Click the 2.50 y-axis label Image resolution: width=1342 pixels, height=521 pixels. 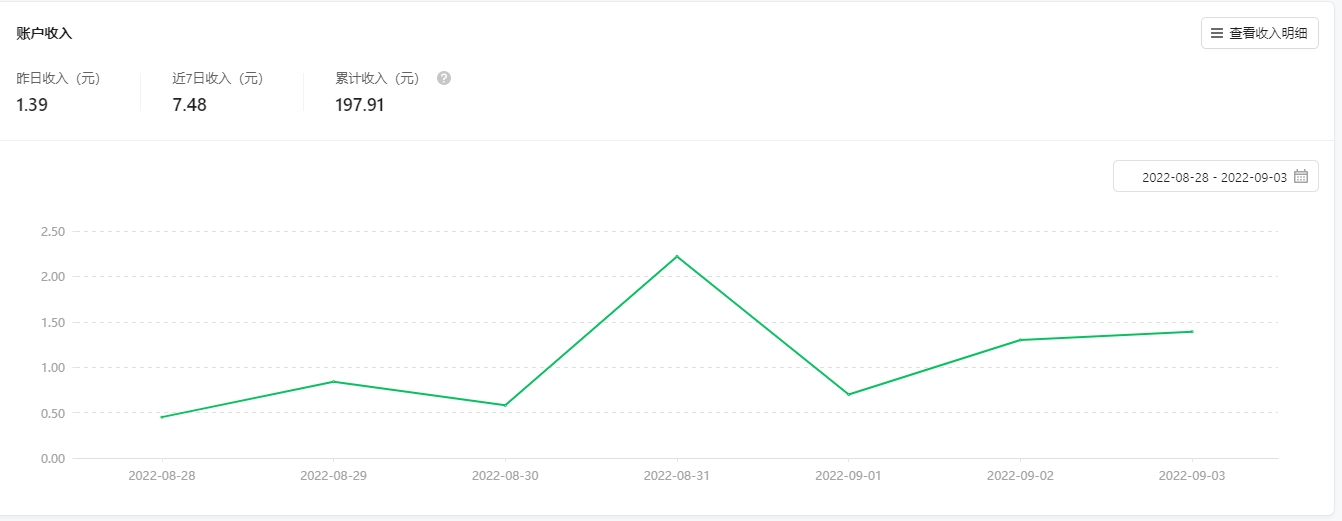coord(52,232)
